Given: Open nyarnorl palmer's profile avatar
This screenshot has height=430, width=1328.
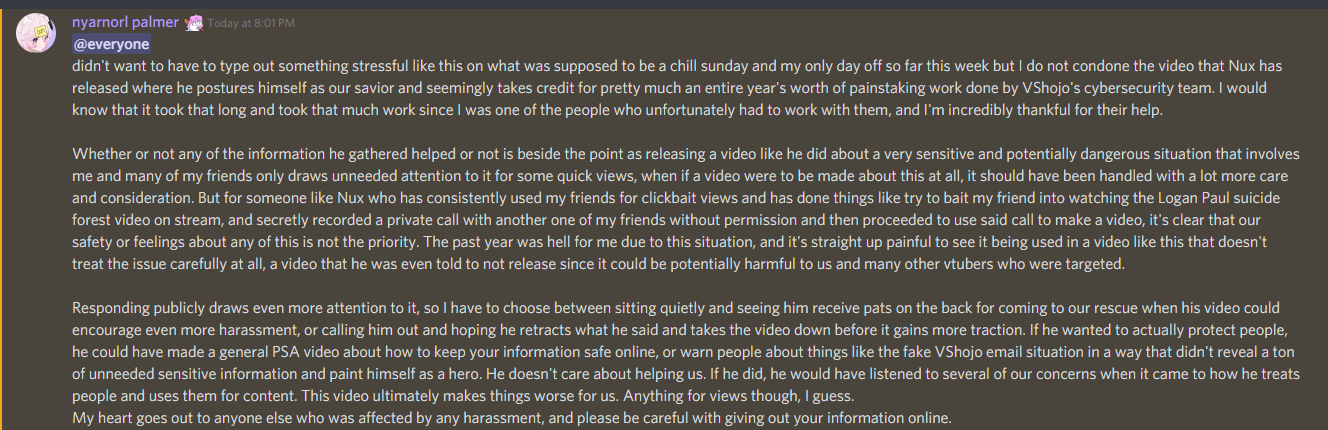Looking at the screenshot, I should [x=37, y=33].
